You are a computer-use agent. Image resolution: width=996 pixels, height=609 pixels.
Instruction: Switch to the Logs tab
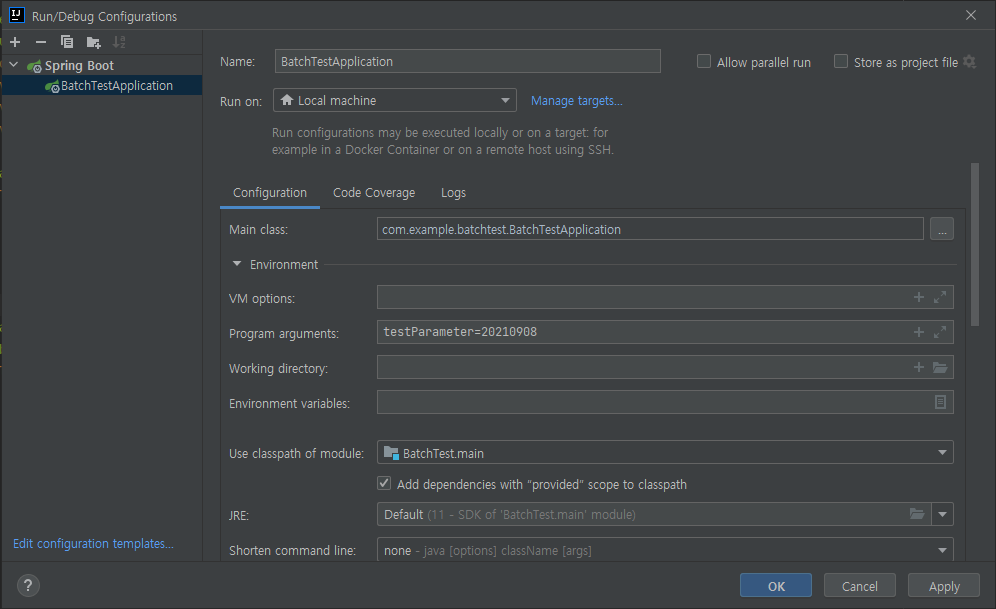(x=453, y=192)
